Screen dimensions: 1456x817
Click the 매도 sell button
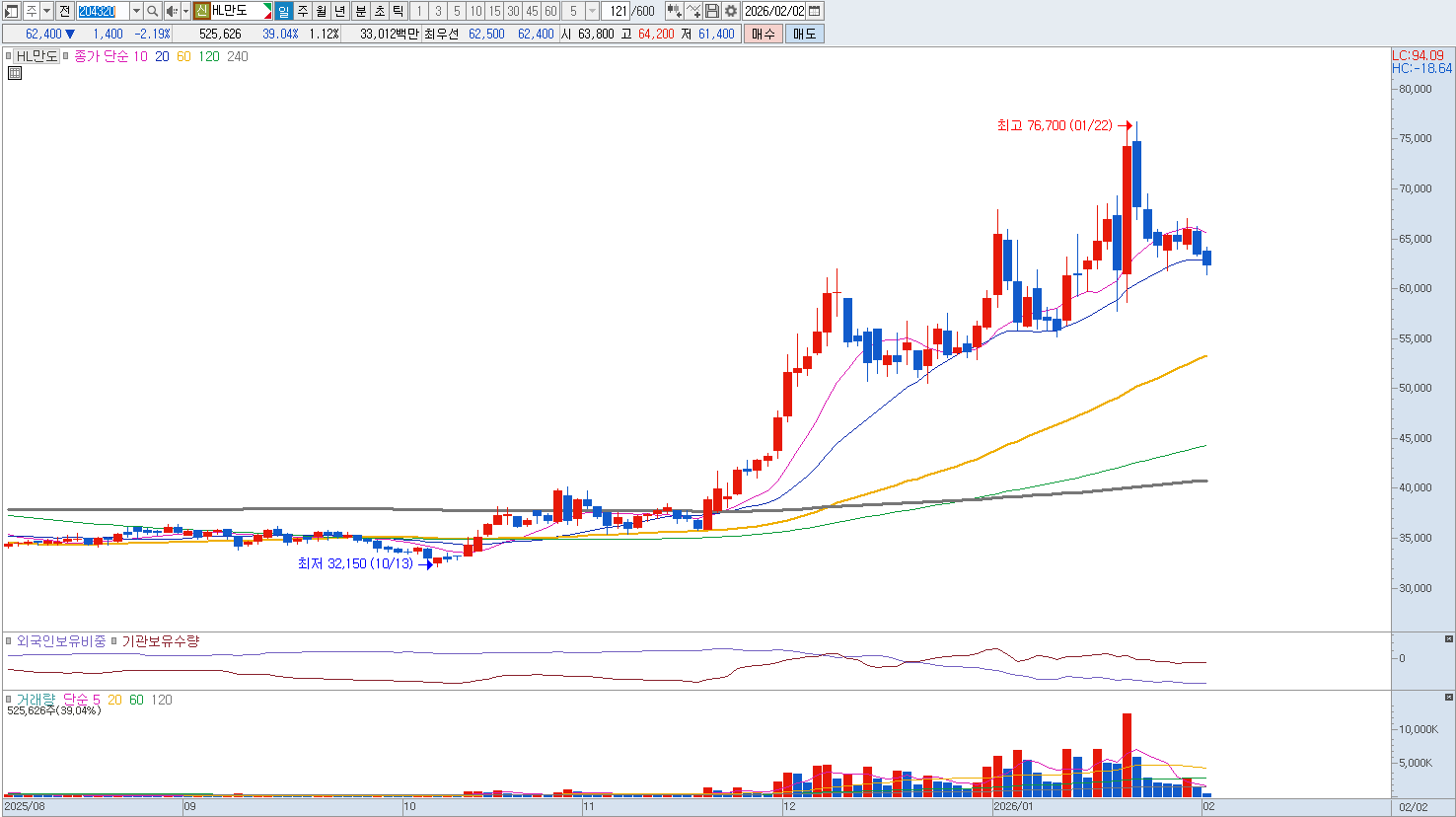coord(804,34)
